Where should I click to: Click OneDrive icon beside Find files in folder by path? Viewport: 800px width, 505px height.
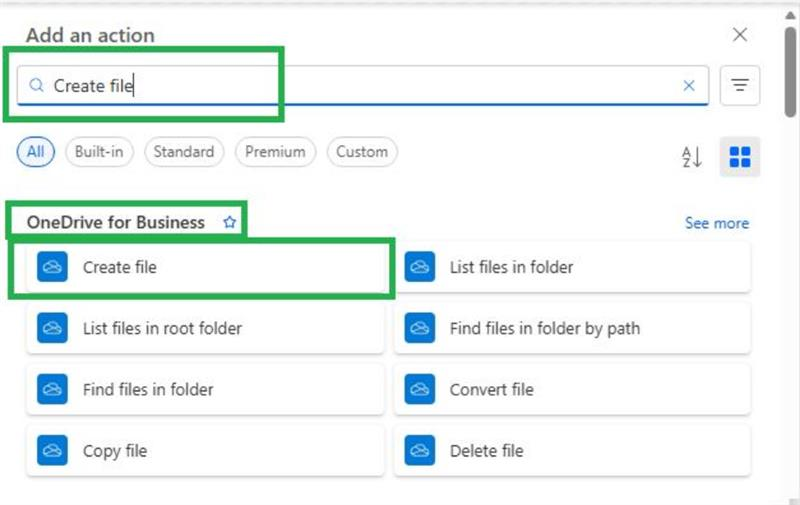(x=419, y=328)
